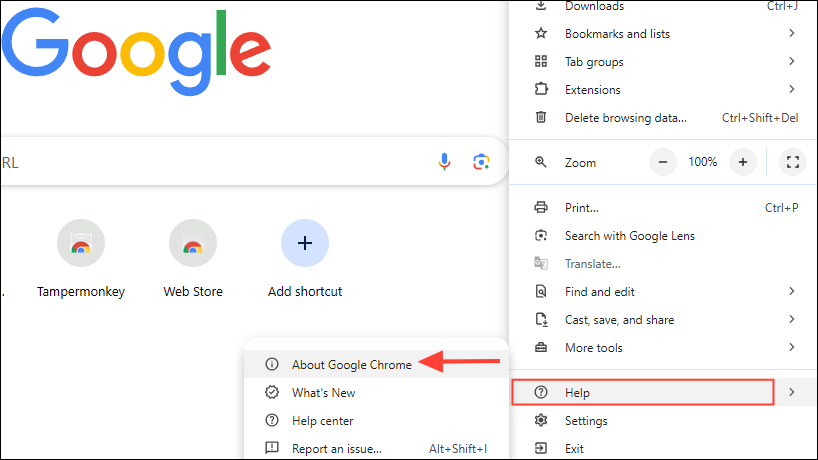Click the Settings gear icon

click(x=541, y=421)
